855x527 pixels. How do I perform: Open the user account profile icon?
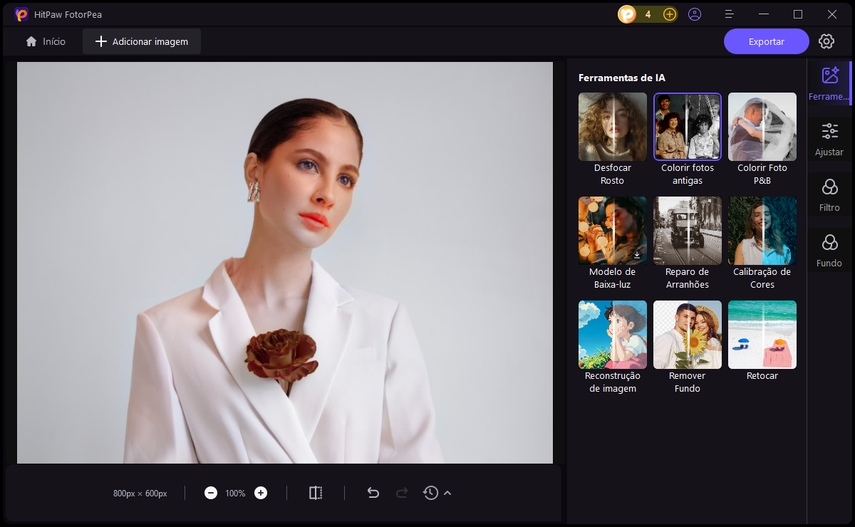695,14
